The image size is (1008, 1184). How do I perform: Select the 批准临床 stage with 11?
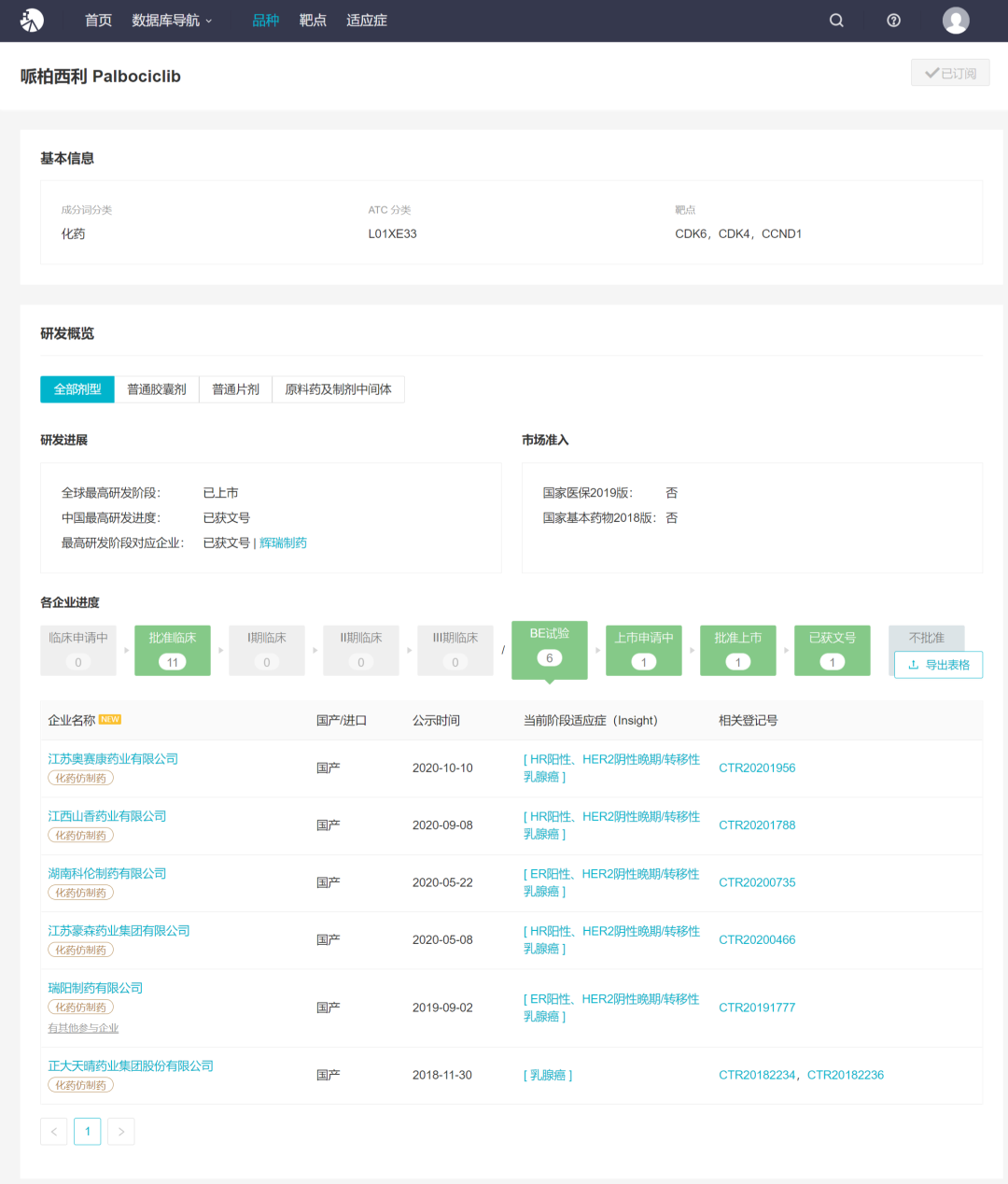173,650
